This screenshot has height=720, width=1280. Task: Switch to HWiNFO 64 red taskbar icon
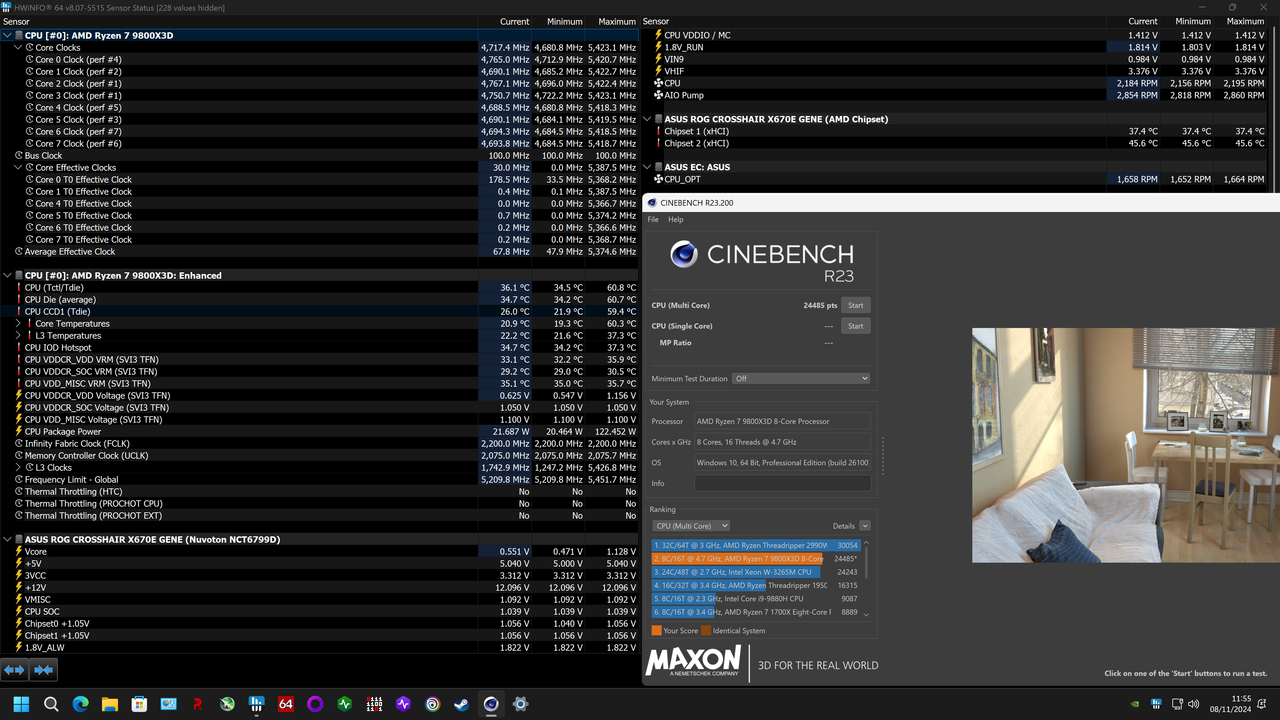click(x=286, y=704)
